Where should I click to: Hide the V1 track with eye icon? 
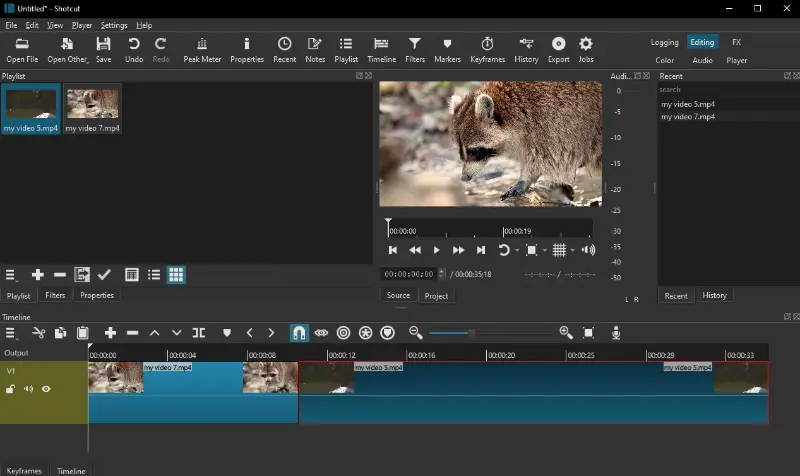pos(46,389)
